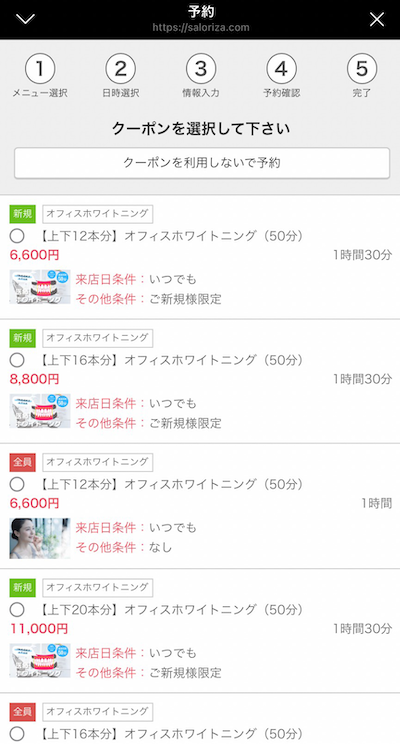
Task: Select 上下16本分 8,800円 coupon radio
Action: point(17,360)
